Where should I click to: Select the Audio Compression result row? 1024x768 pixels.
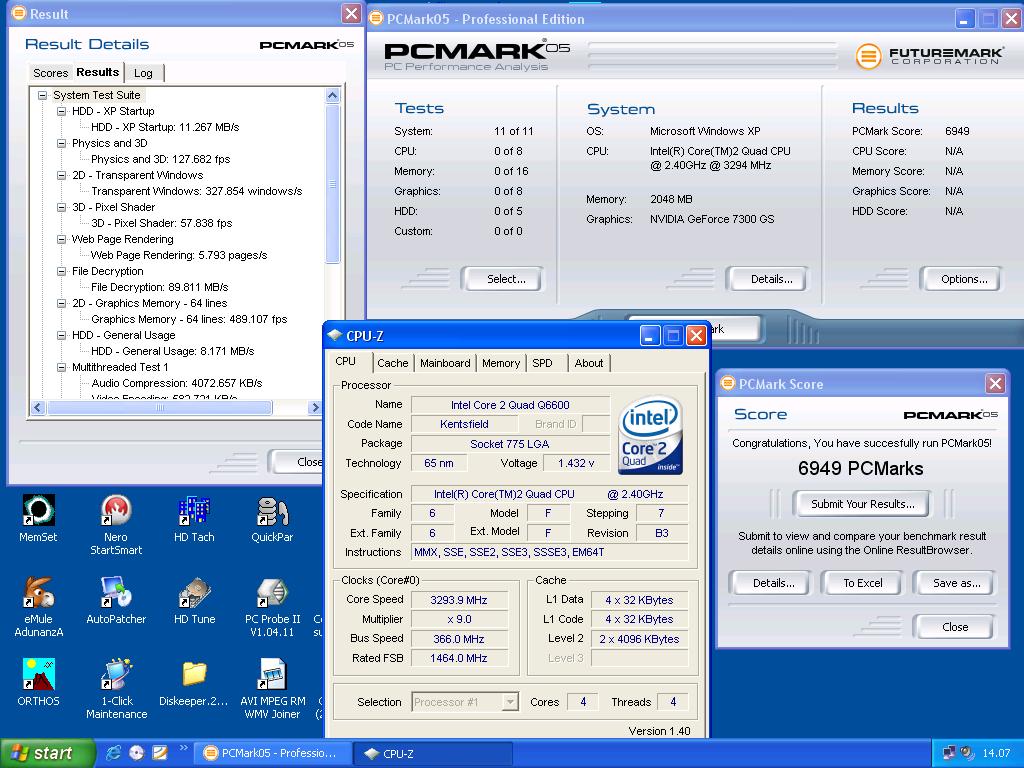pos(176,383)
